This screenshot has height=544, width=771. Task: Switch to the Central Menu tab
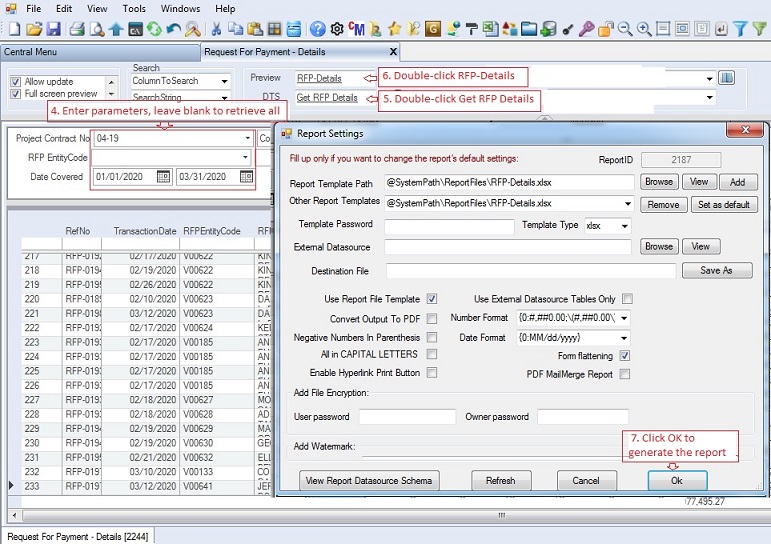point(30,52)
